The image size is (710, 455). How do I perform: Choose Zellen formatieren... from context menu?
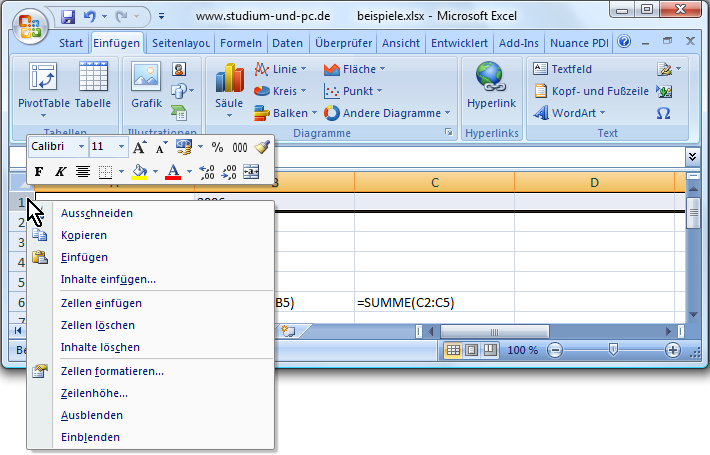click(151, 371)
